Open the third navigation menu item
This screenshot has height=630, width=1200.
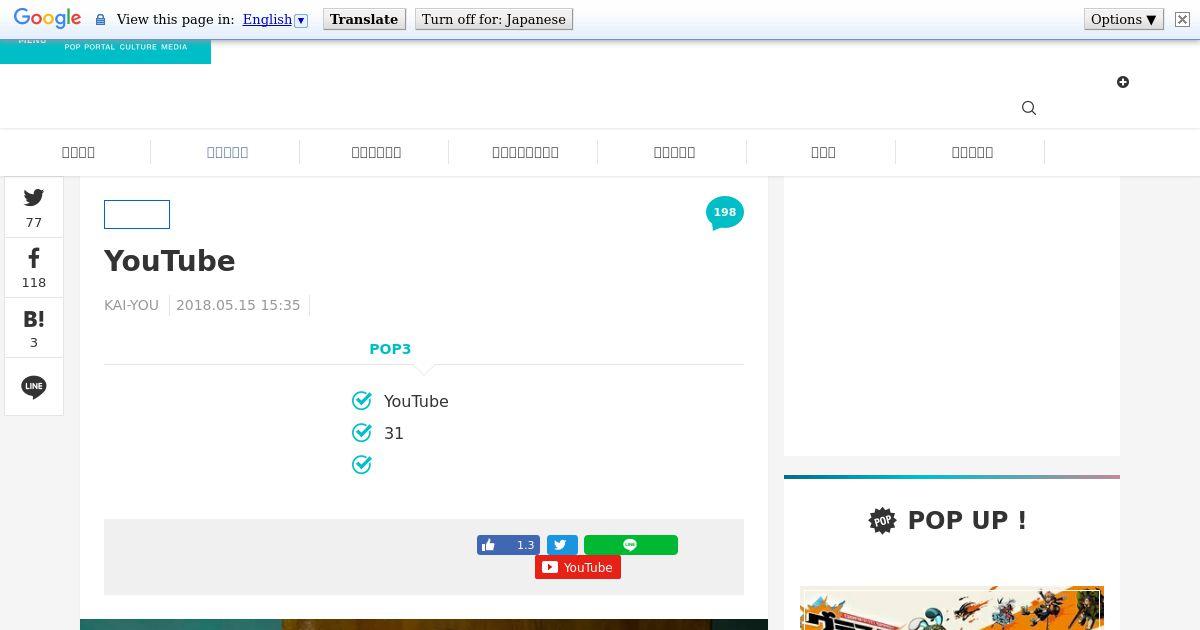[x=376, y=152]
